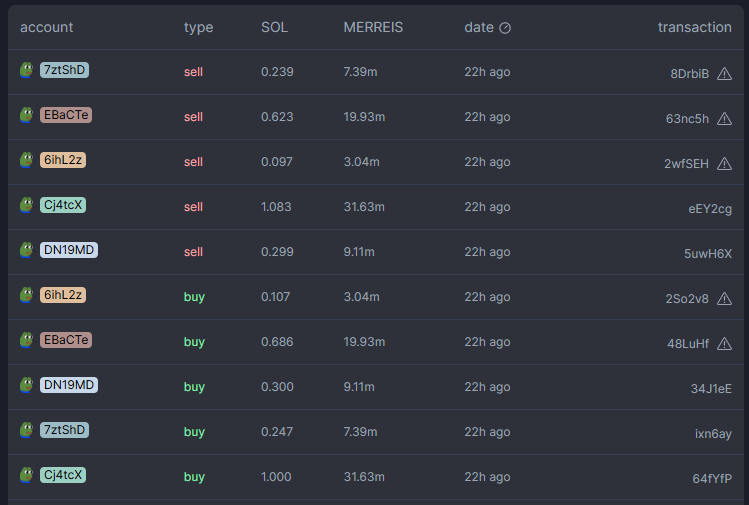Viewport: 749px width, 505px height.
Task: Open transaction 63nc5h
Action: pyautogui.click(x=687, y=118)
